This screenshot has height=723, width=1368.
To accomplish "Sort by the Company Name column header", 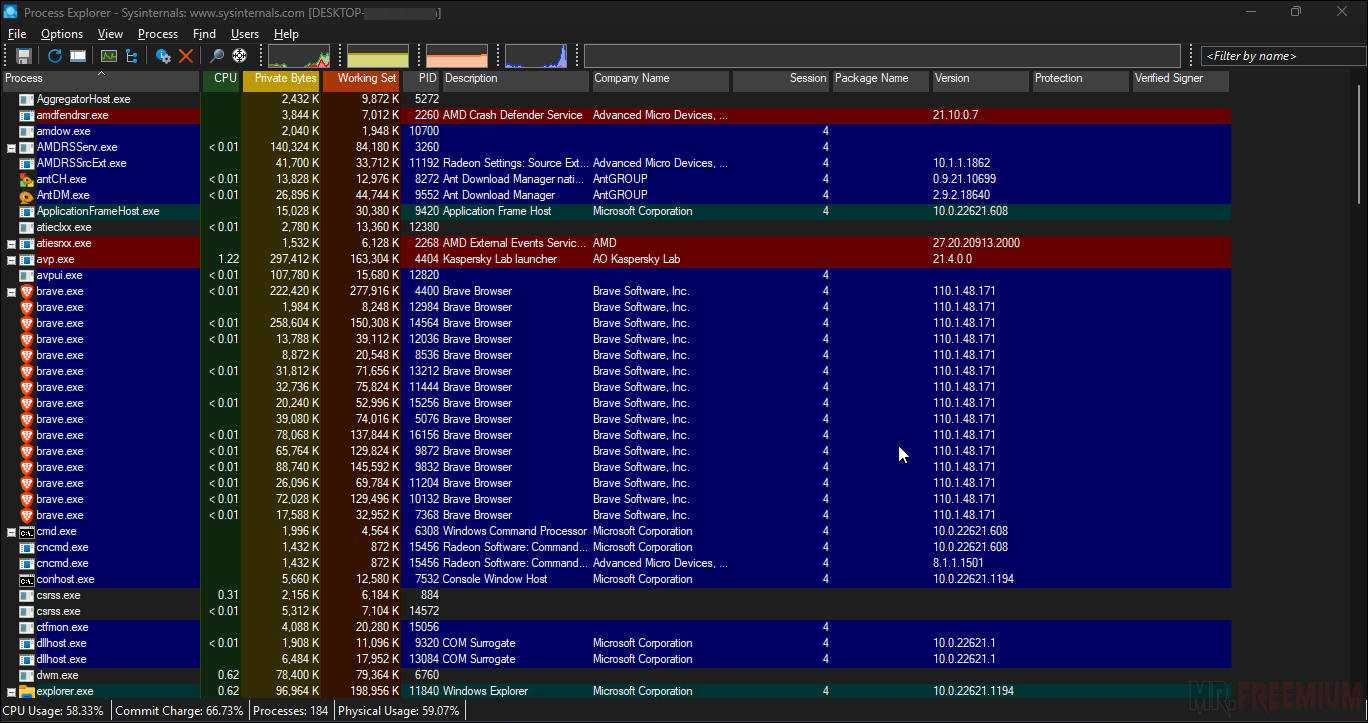I will 661,80.
